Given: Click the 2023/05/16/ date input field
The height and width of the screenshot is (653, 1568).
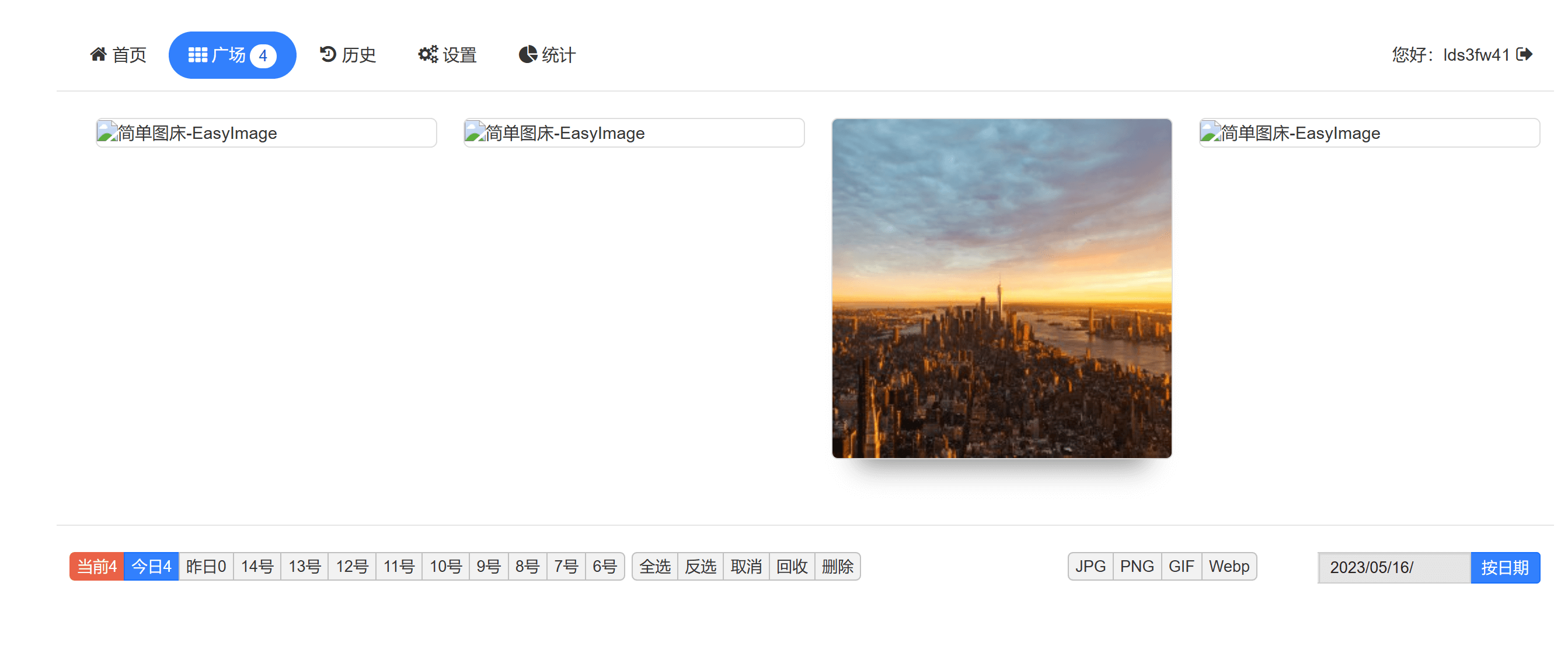Looking at the screenshot, I should tap(1394, 567).
